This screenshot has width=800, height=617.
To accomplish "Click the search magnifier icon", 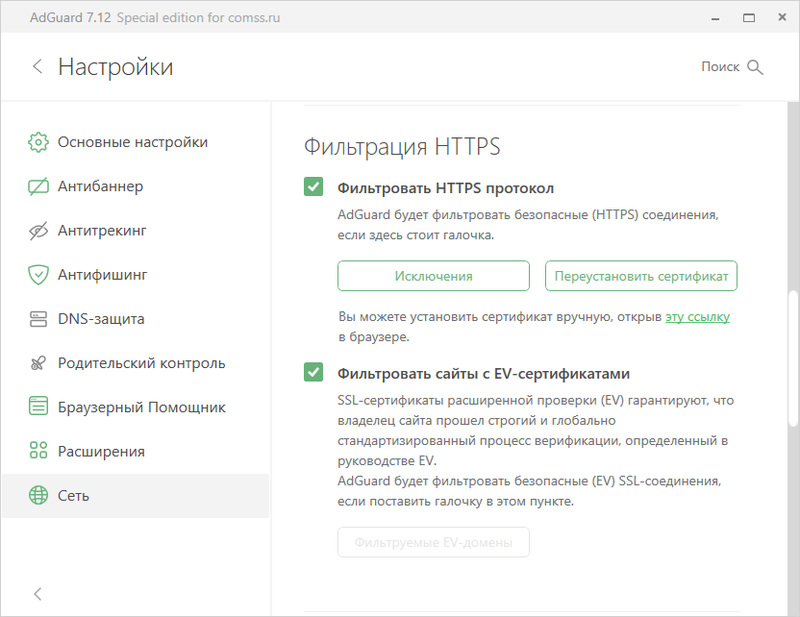I will (x=755, y=67).
